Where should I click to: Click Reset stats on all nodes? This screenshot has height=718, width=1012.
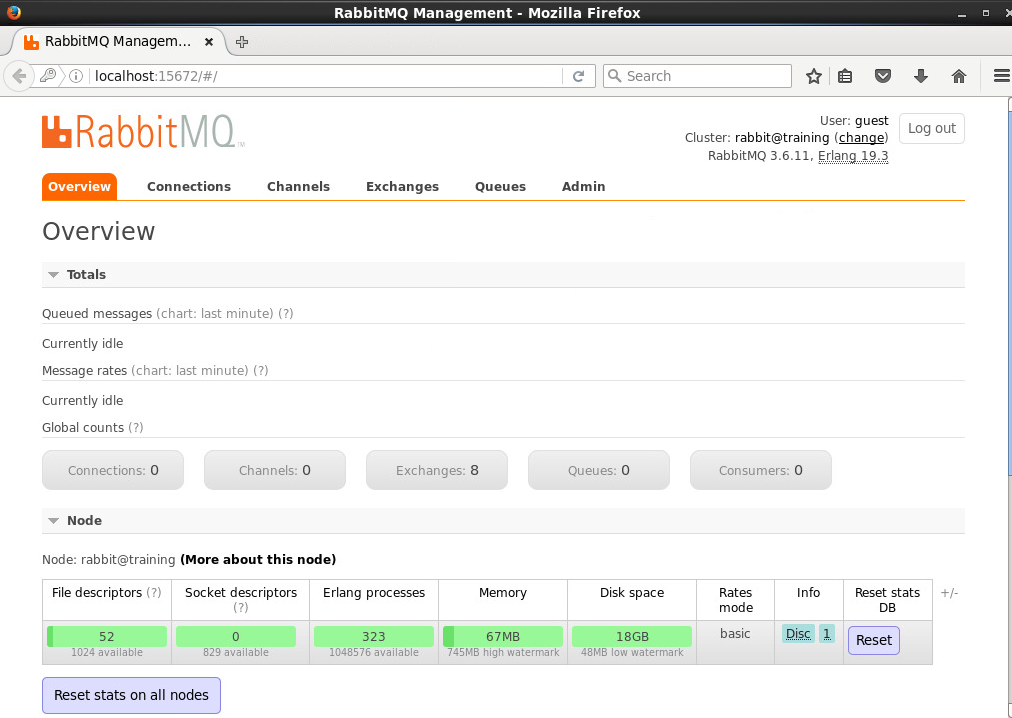coord(132,695)
